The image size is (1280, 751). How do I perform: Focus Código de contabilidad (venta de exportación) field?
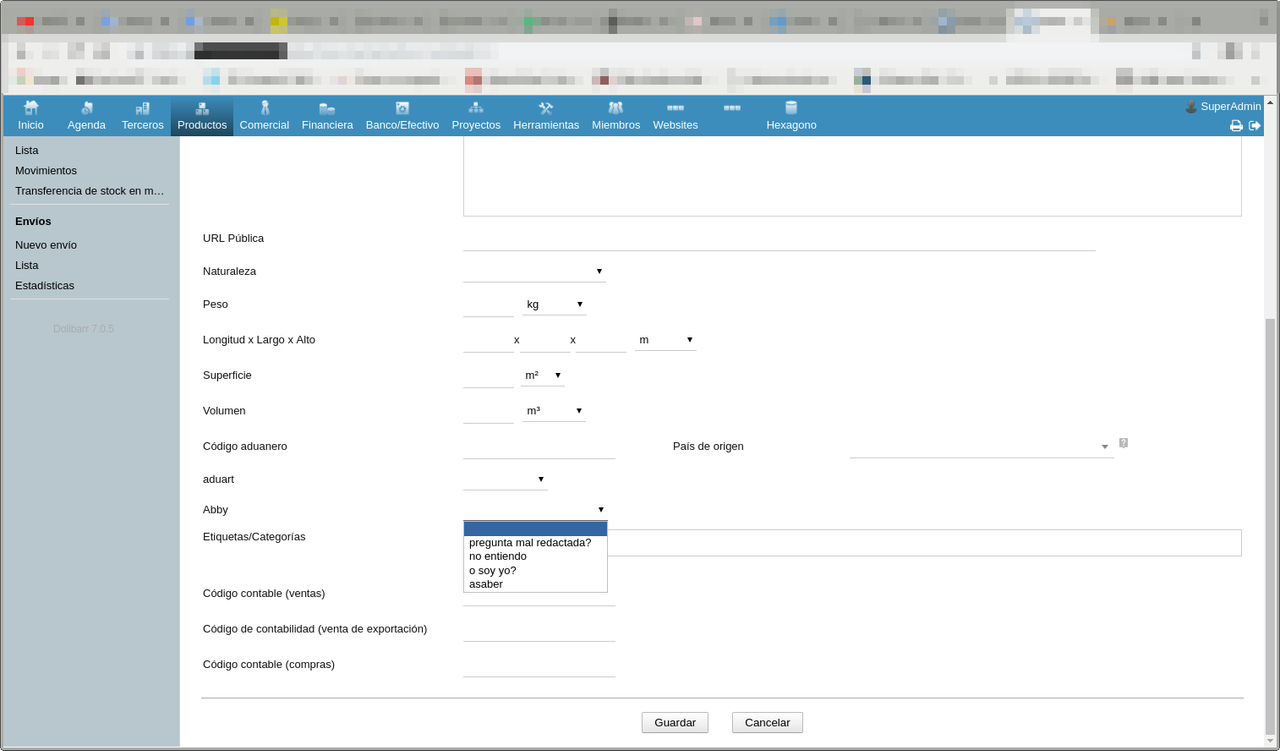point(539,629)
